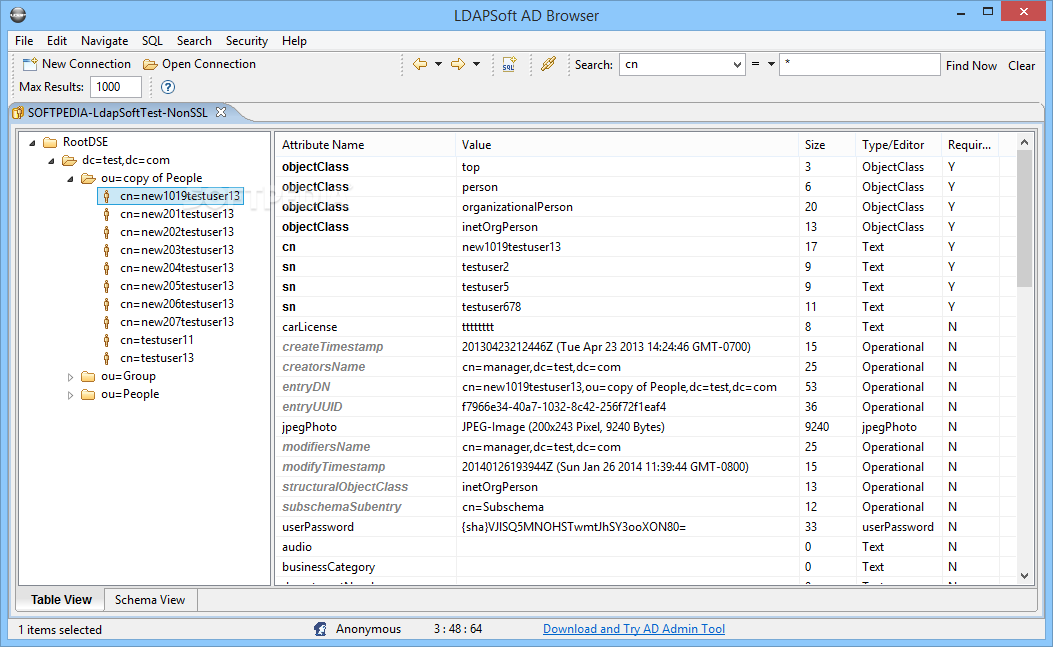Click the connect/disconnect plug icon
Viewport: 1053px width, 647px height.
click(549, 64)
